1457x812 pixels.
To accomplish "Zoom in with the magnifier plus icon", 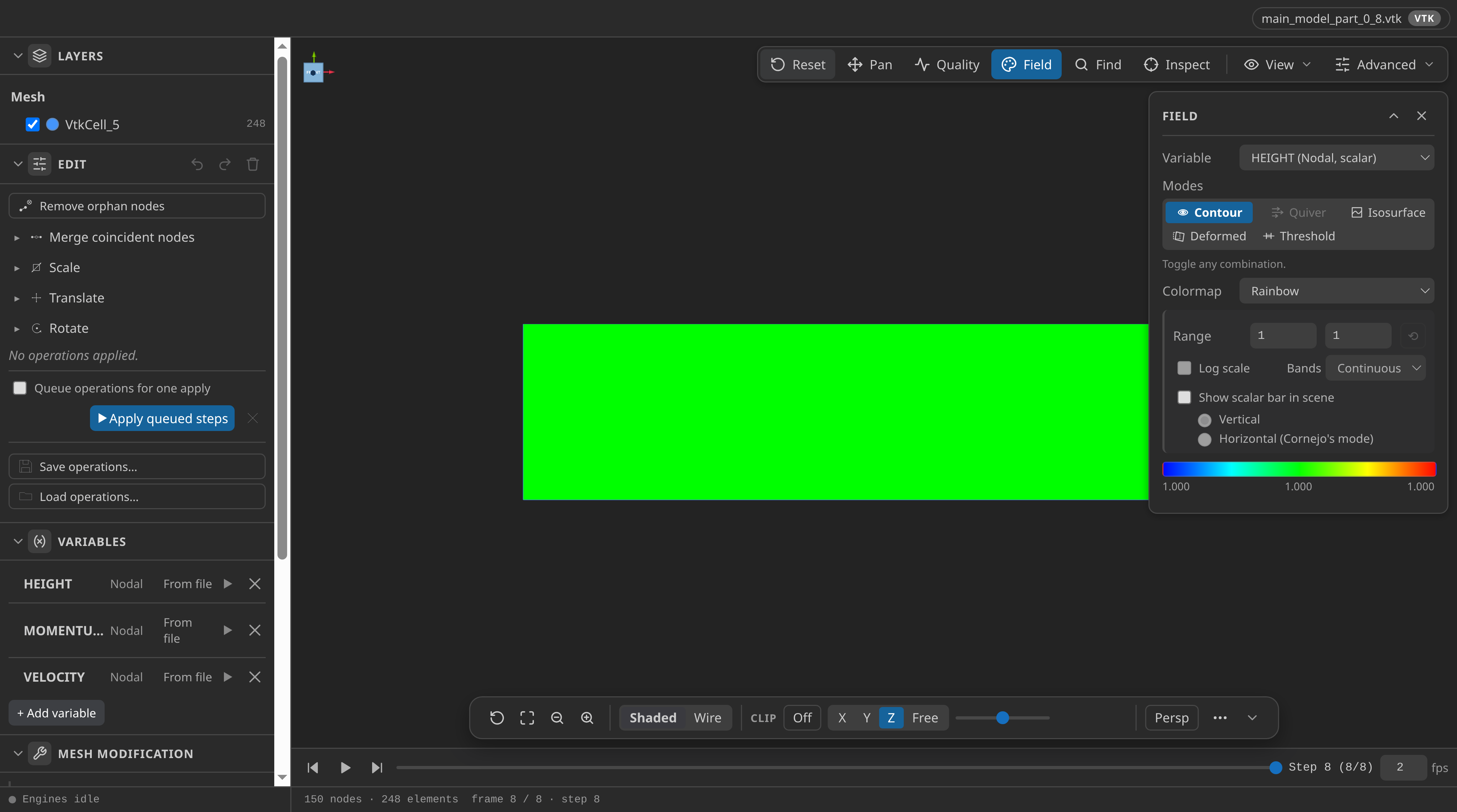I will [x=587, y=718].
